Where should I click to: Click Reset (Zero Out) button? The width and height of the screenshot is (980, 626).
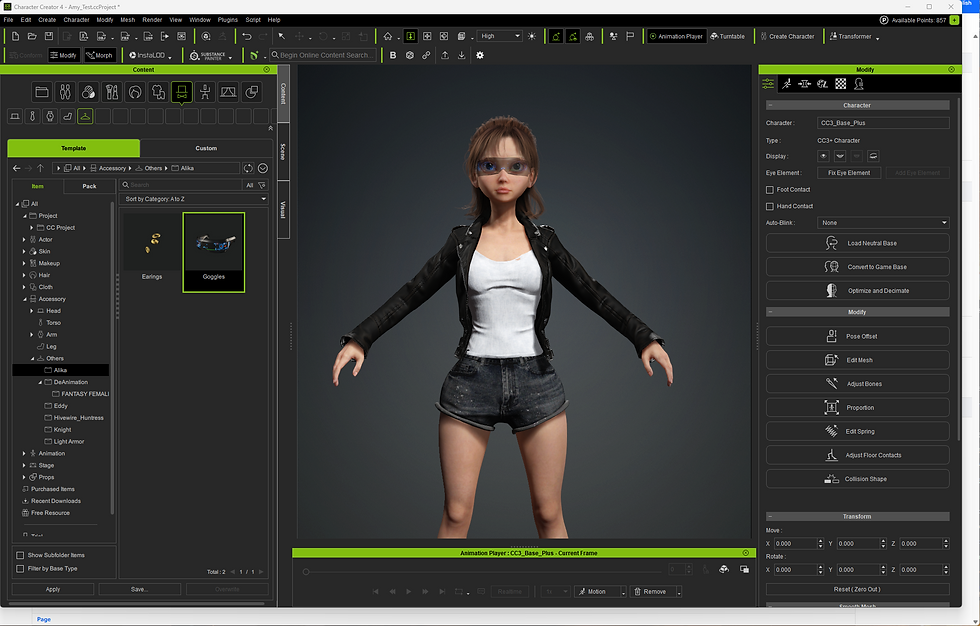858,589
